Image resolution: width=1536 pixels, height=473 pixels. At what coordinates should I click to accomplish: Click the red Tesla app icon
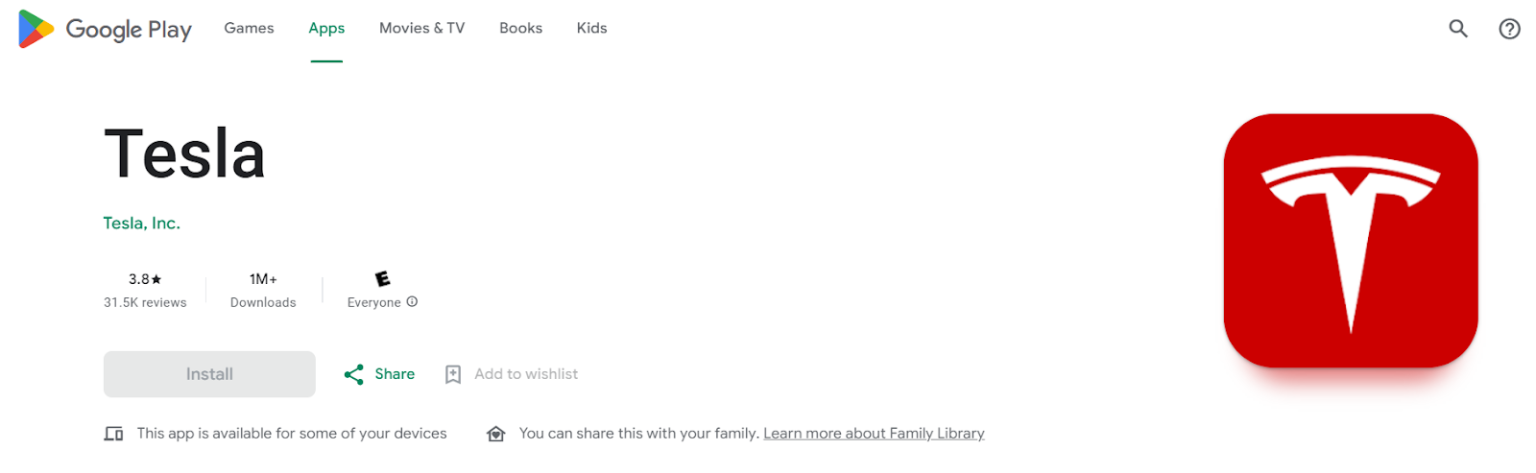[x=1350, y=240]
